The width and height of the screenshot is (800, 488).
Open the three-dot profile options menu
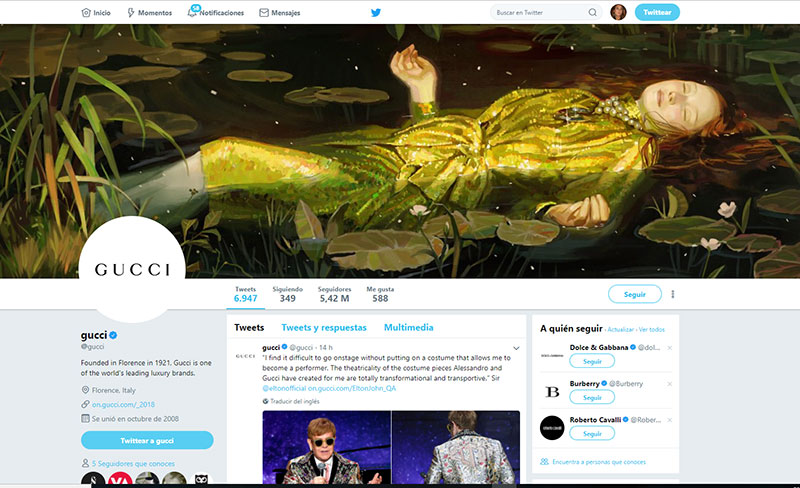pyautogui.click(x=673, y=294)
